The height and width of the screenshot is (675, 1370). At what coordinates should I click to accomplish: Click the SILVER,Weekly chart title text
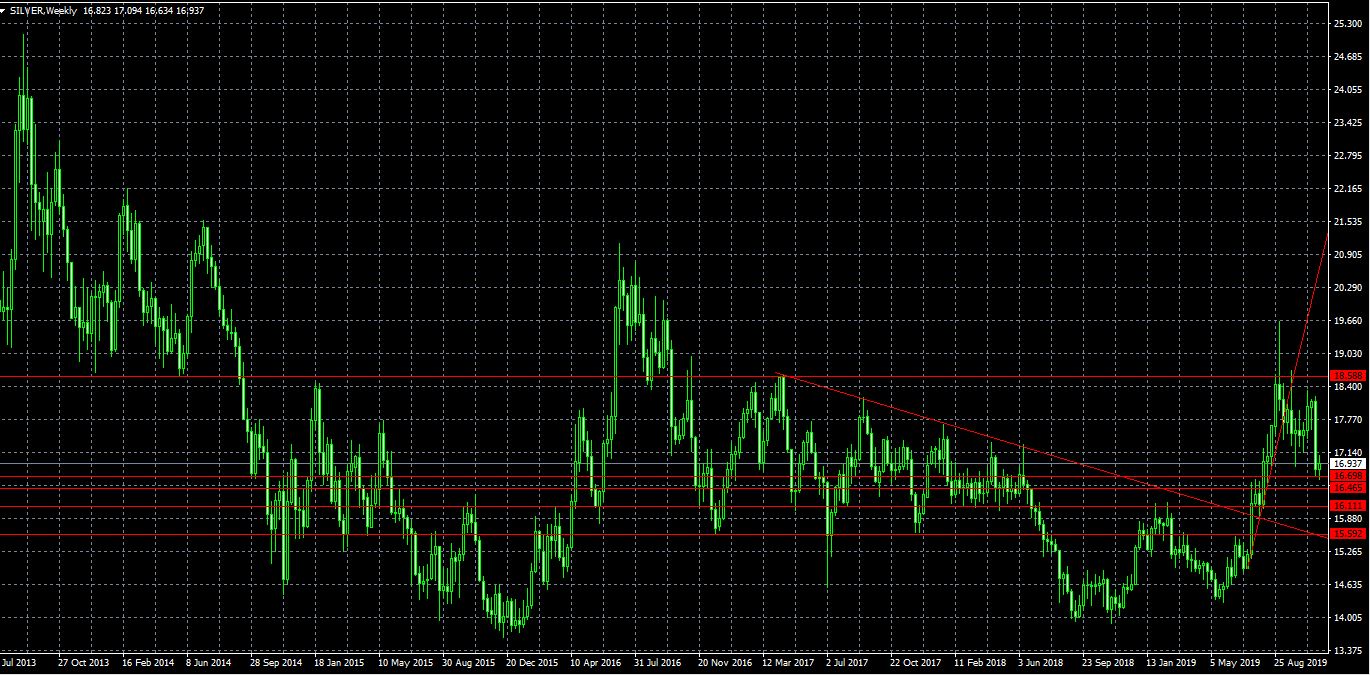click(x=44, y=9)
